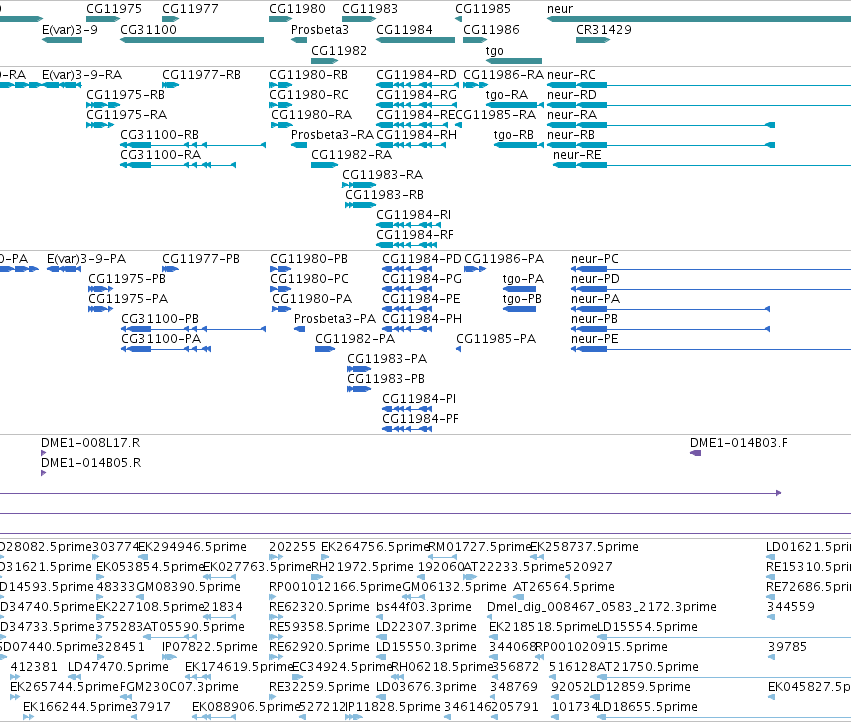Click protein tgo-PB

coord(522,299)
